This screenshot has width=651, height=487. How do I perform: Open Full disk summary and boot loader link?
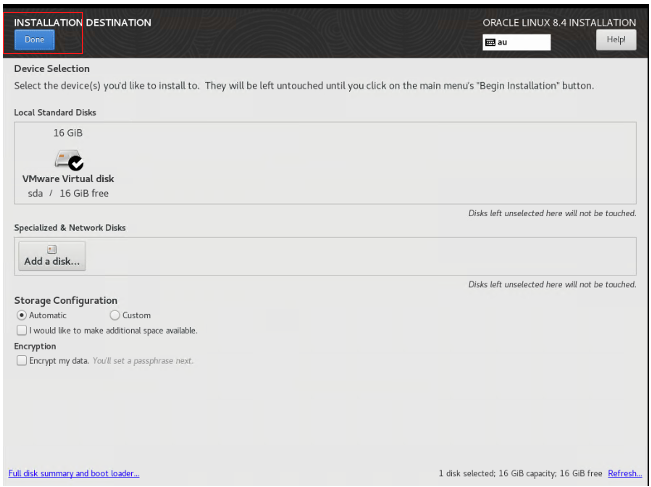[x=74, y=473]
